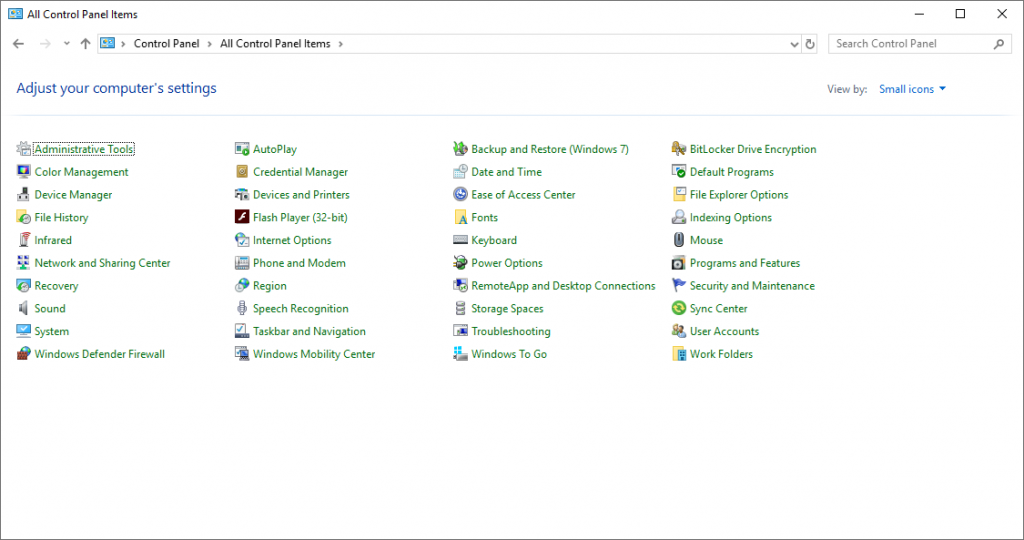Open the Storage Spaces link
Image resolution: width=1024 pixels, height=540 pixels.
(x=507, y=309)
